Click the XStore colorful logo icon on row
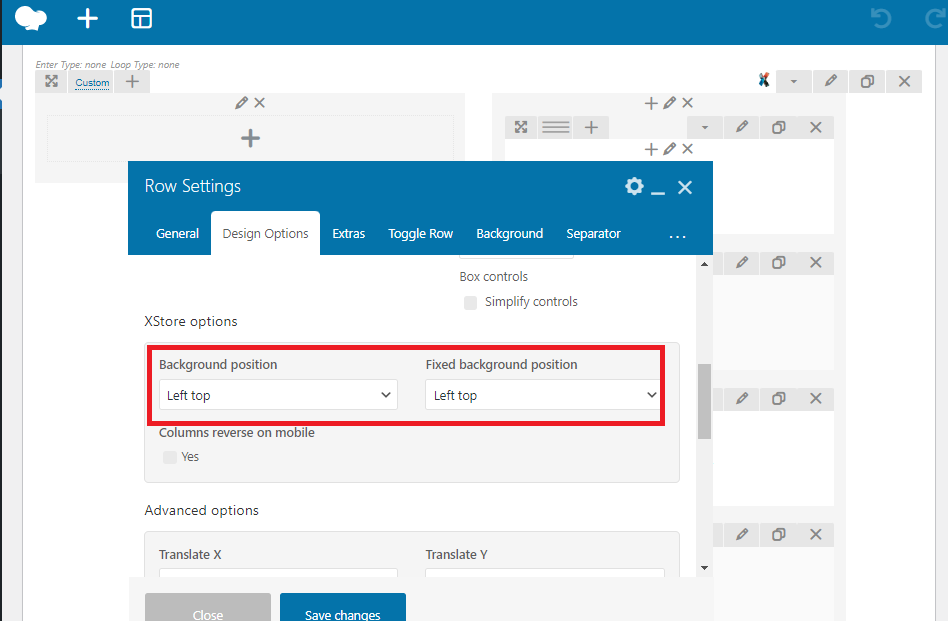This screenshot has height=621, width=948. click(764, 80)
